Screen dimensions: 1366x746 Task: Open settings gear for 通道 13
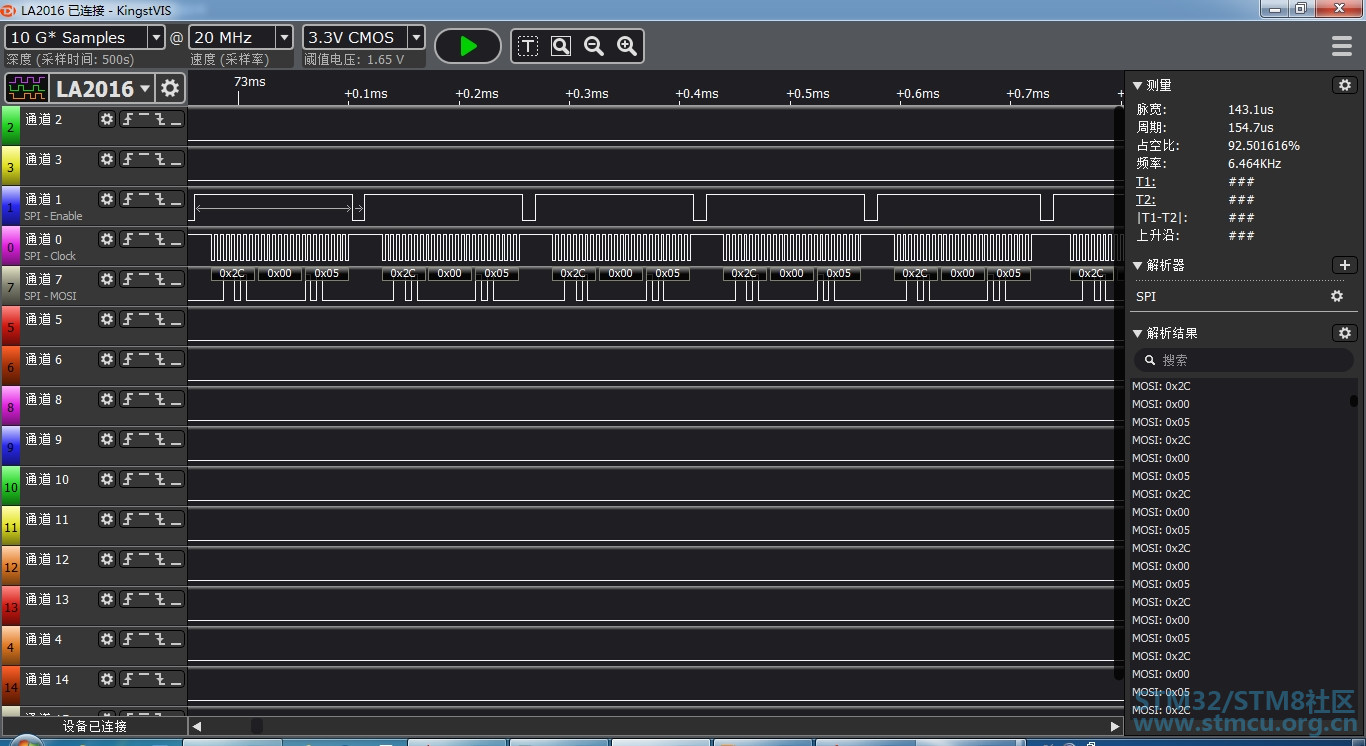click(x=107, y=599)
